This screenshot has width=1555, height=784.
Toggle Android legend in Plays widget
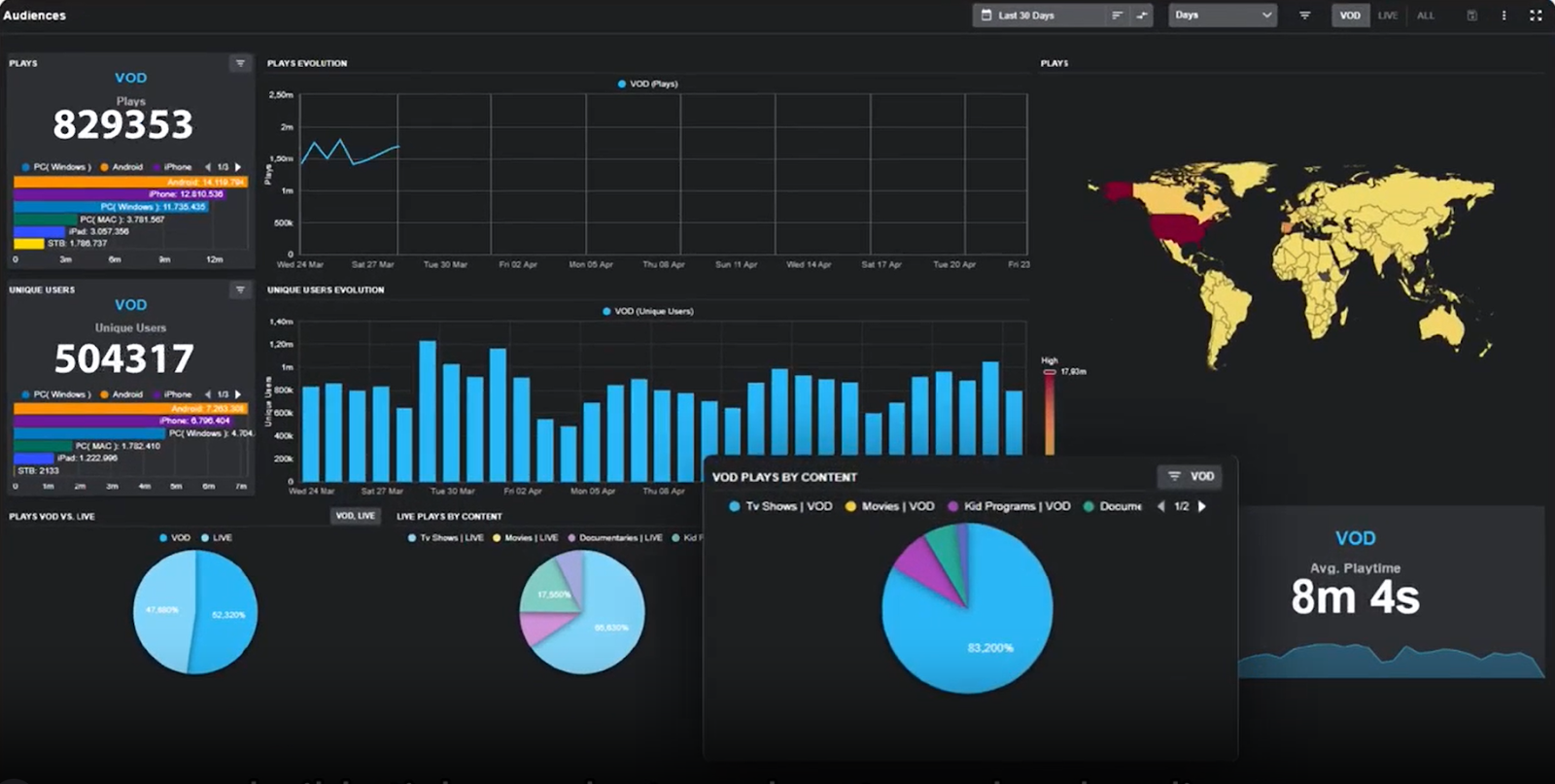coord(121,167)
